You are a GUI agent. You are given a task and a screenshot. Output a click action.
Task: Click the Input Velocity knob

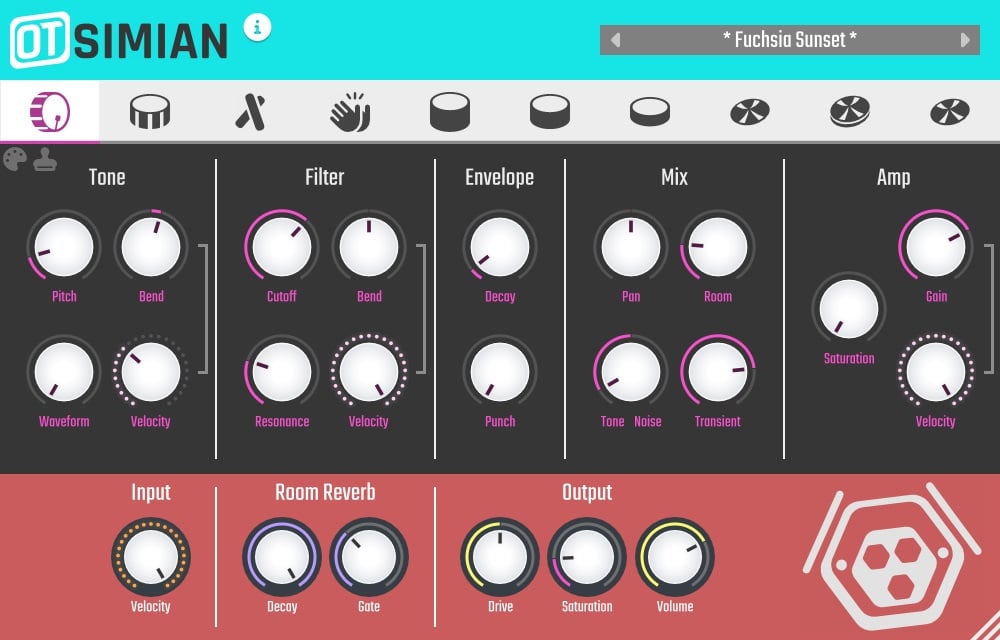pos(151,556)
